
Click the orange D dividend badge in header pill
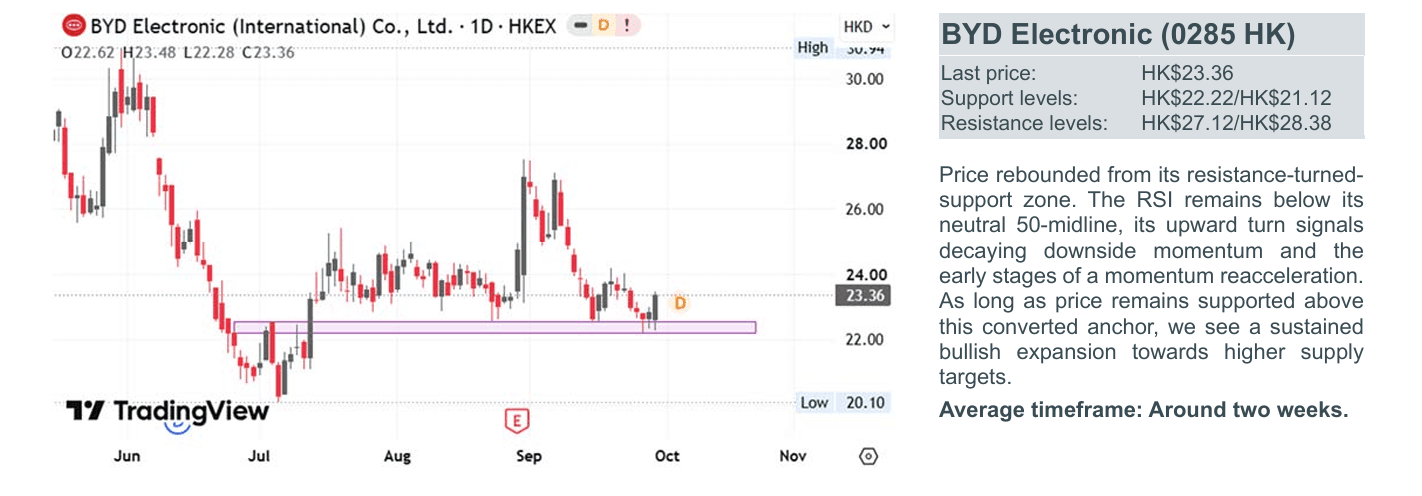pos(603,25)
